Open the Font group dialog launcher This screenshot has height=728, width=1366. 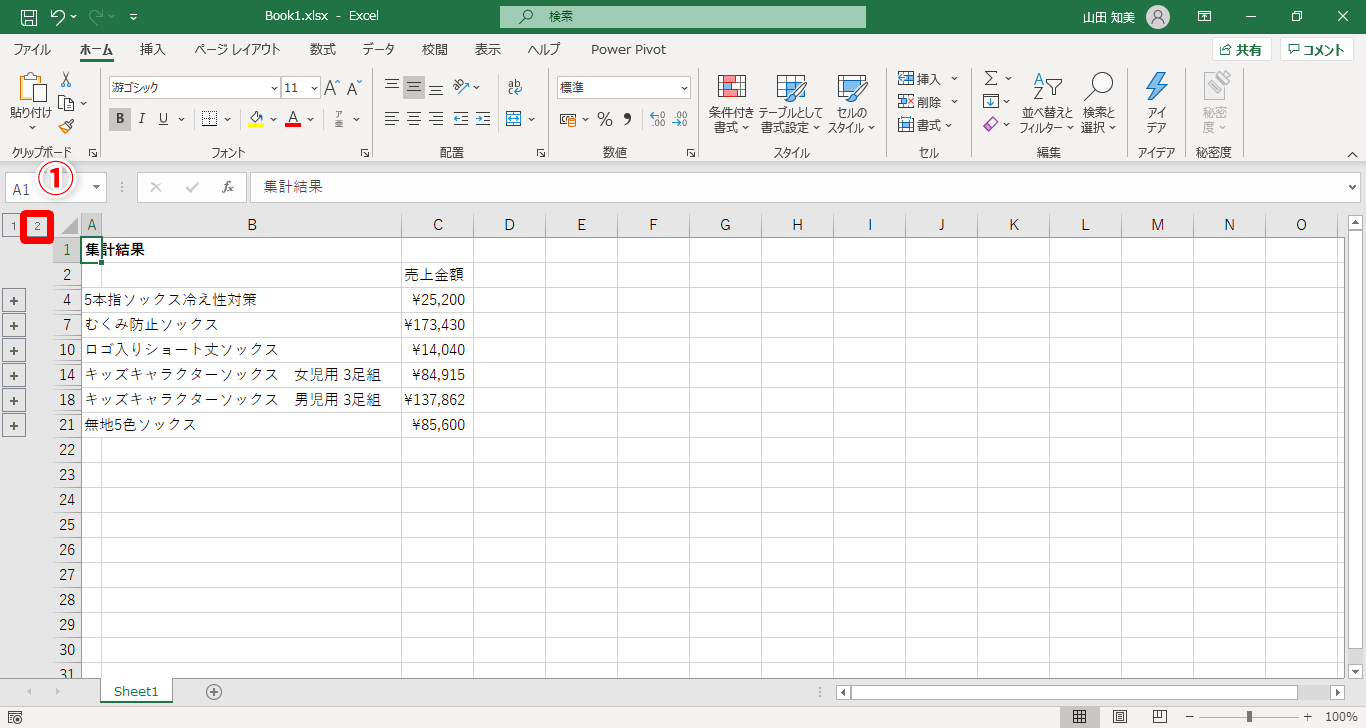364,153
